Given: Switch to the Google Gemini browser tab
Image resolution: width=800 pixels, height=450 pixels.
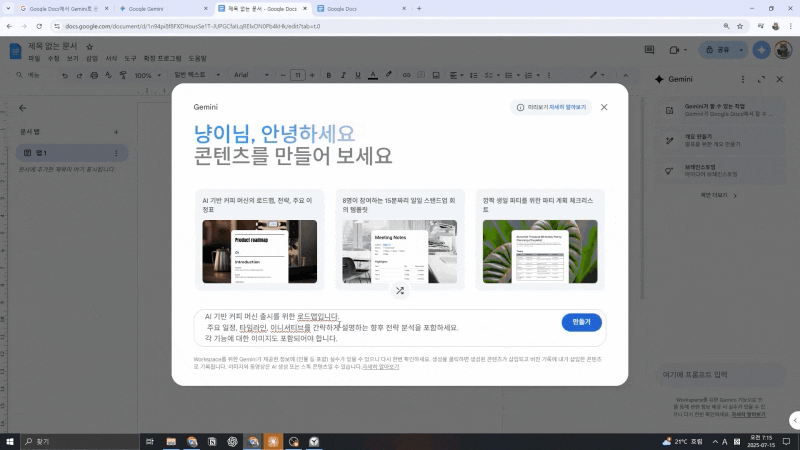Looking at the screenshot, I should (163, 9).
